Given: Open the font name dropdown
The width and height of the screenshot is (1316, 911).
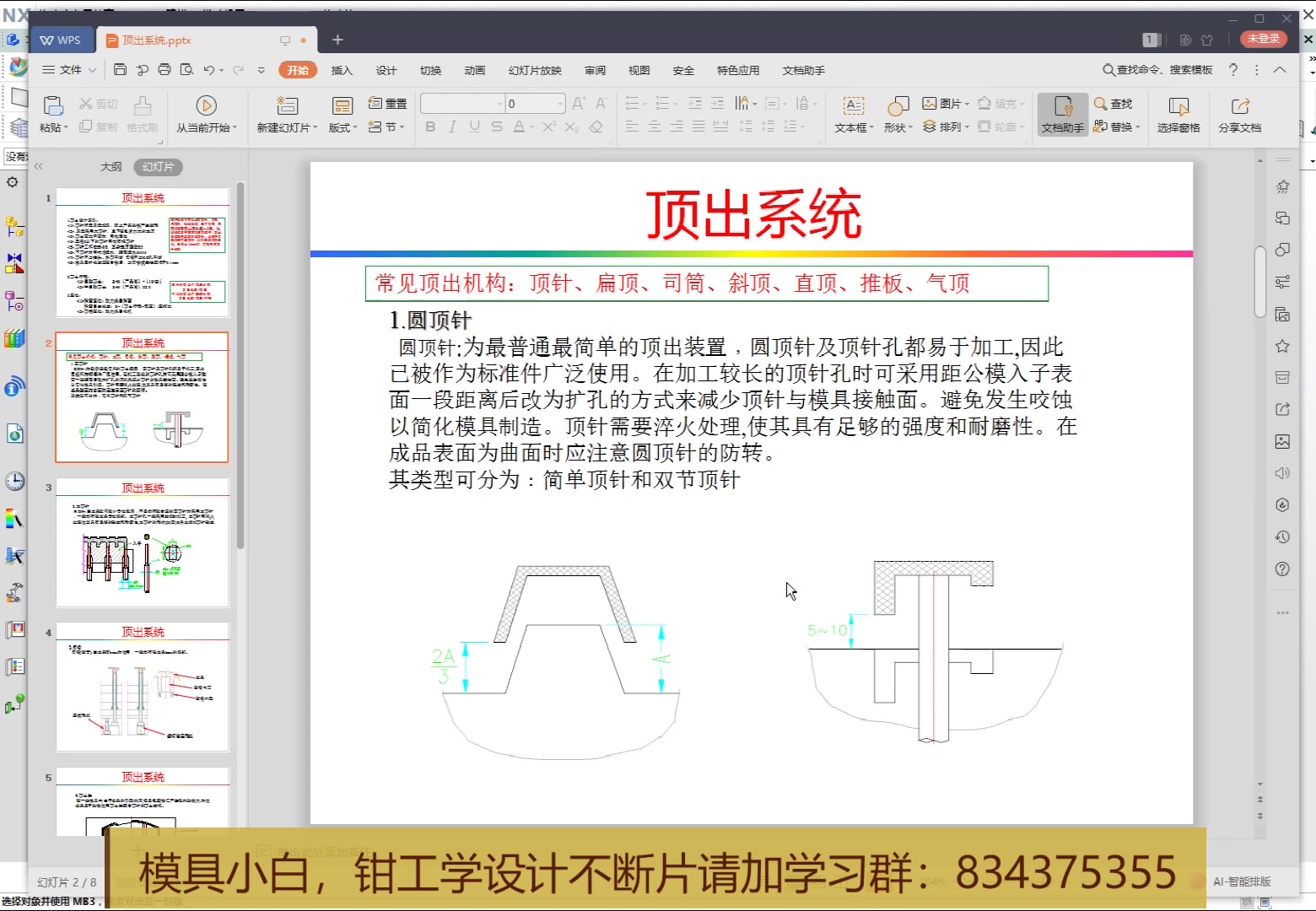Looking at the screenshot, I should (499, 104).
